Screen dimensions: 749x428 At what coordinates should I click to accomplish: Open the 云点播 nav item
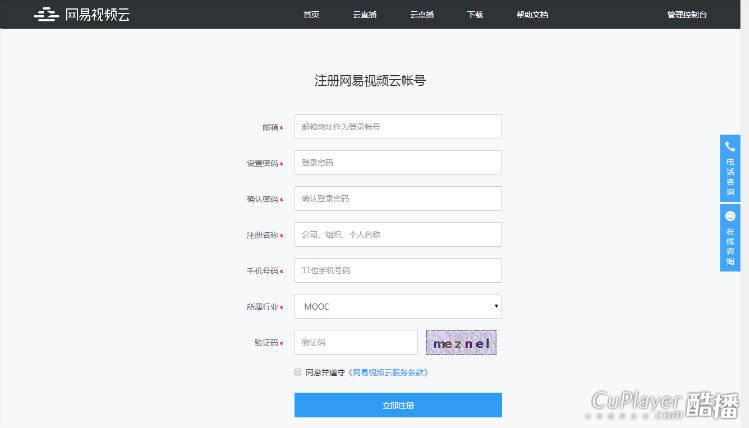click(x=420, y=15)
